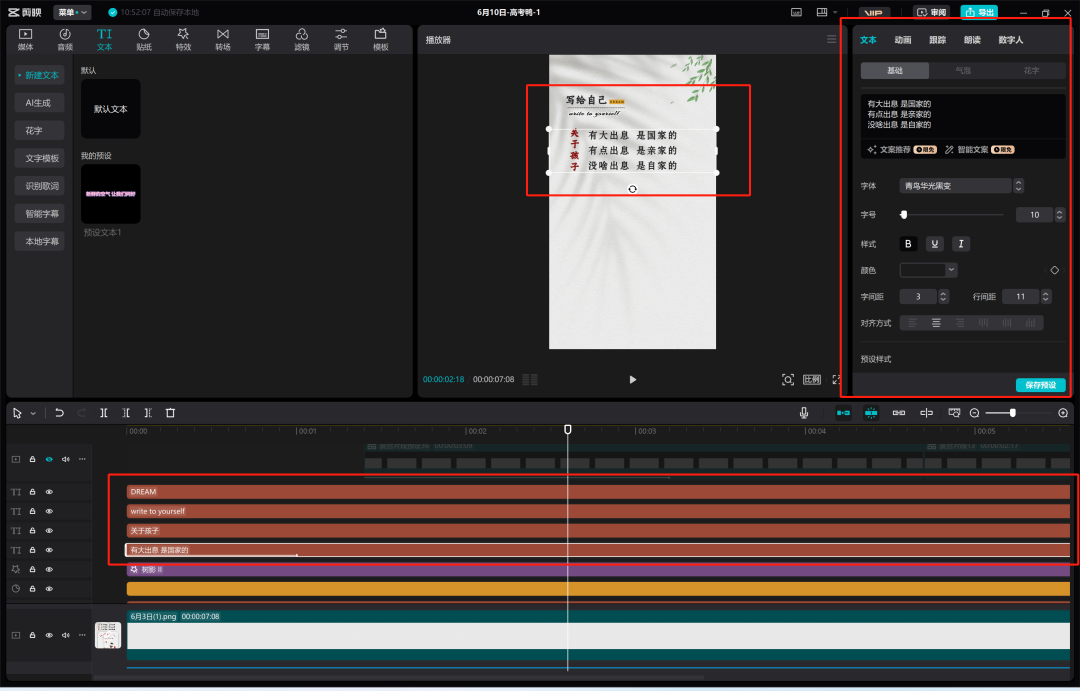Toggle italic style for the text
Image resolution: width=1080 pixels, height=691 pixels.
pyautogui.click(x=960, y=244)
